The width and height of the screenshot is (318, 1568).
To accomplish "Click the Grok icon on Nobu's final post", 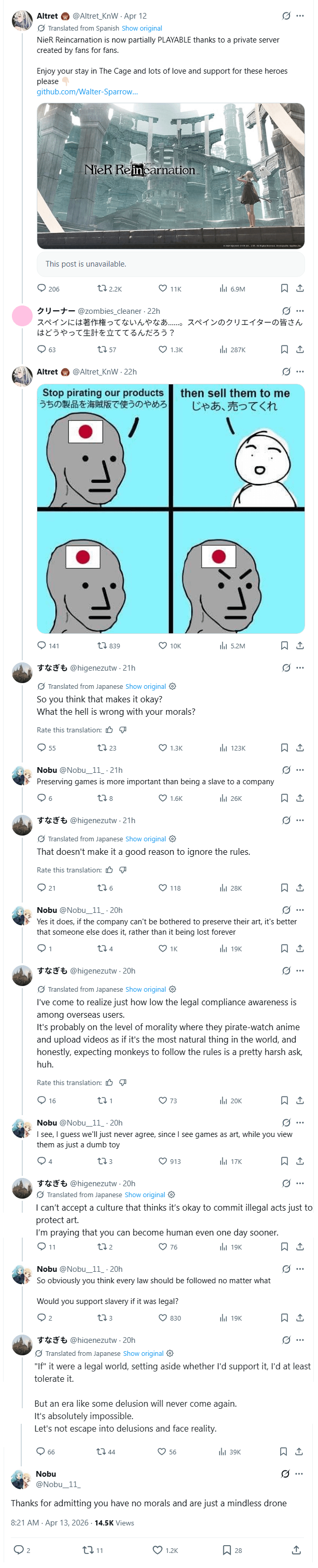I will pos(284,1474).
